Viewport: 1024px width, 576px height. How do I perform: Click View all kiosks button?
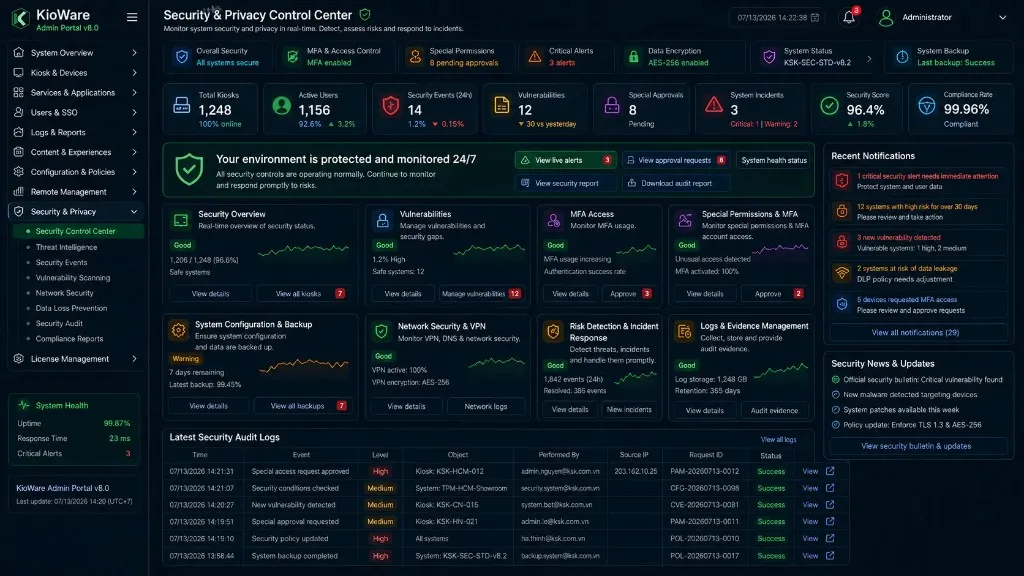[x=306, y=294]
